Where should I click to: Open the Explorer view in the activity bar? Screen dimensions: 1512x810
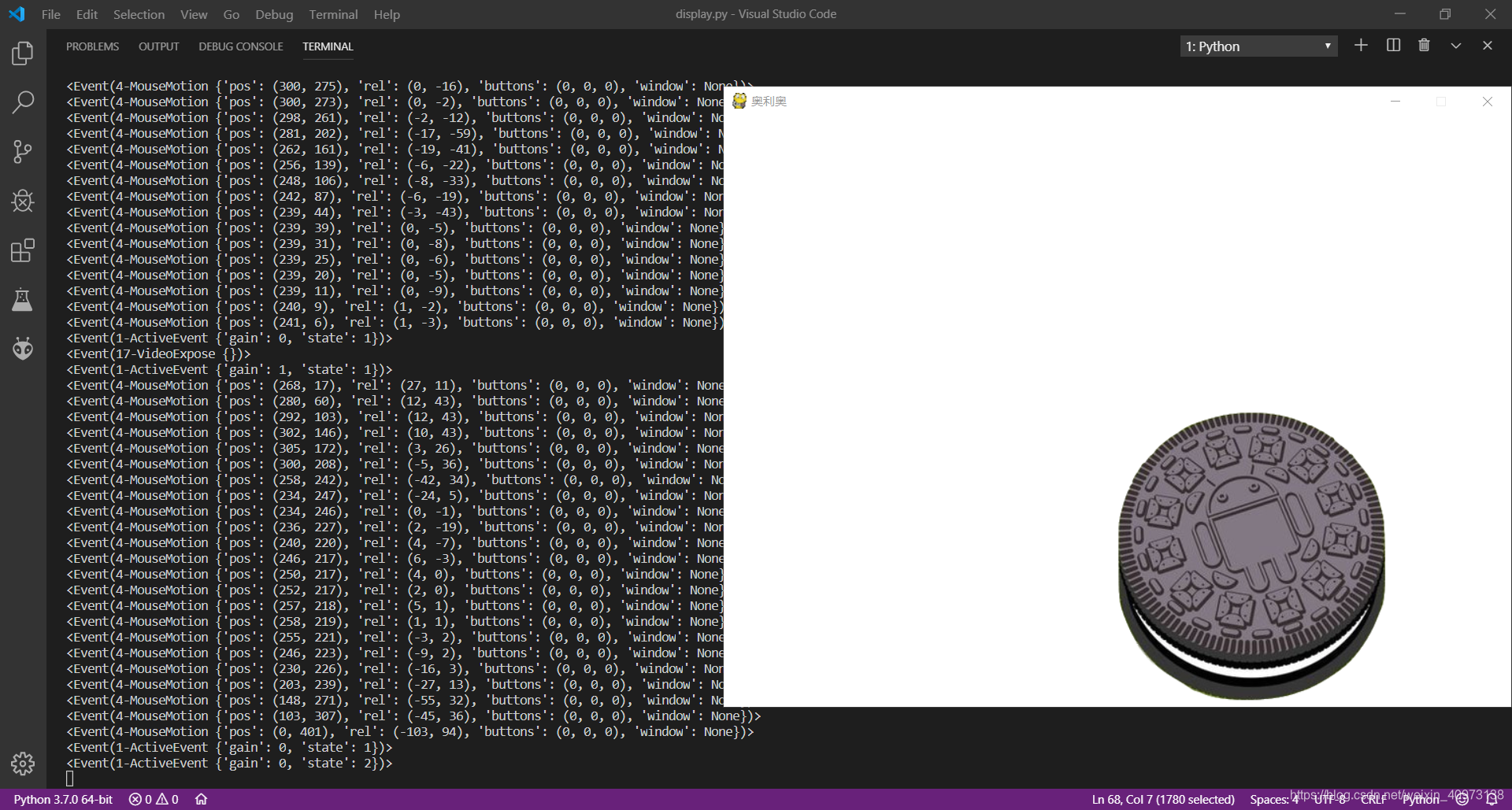(23, 54)
